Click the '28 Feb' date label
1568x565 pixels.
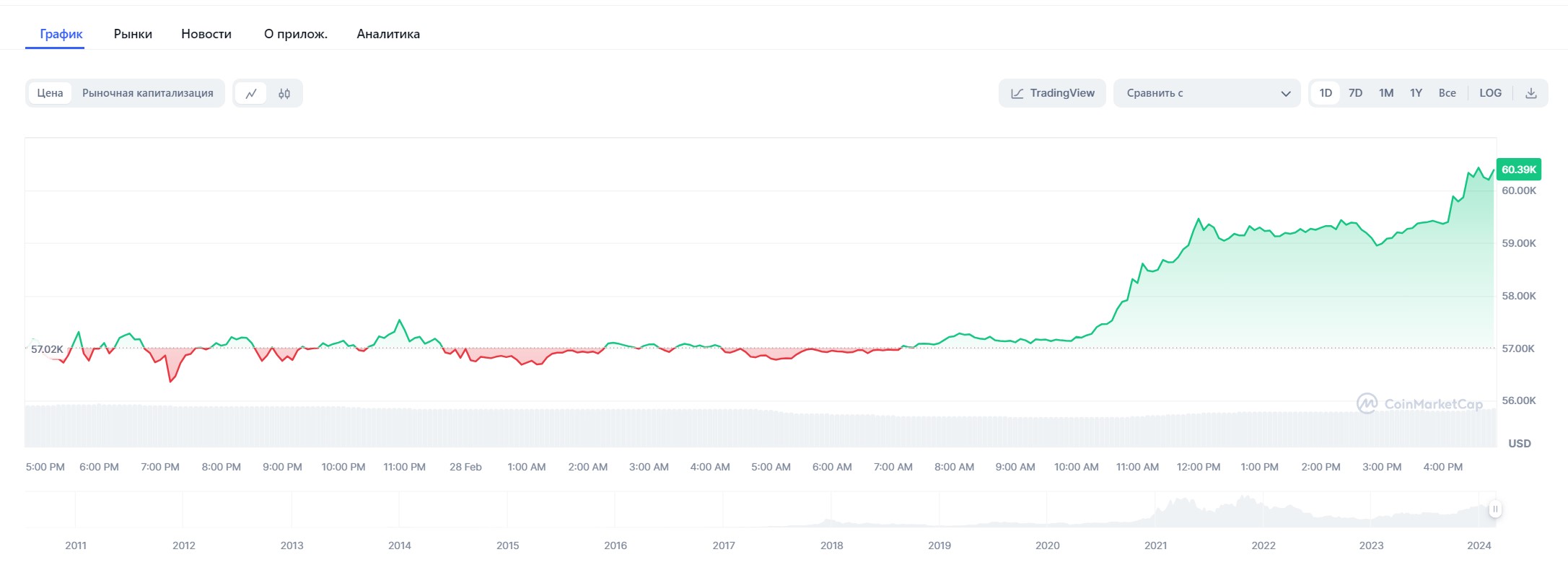[465, 467]
